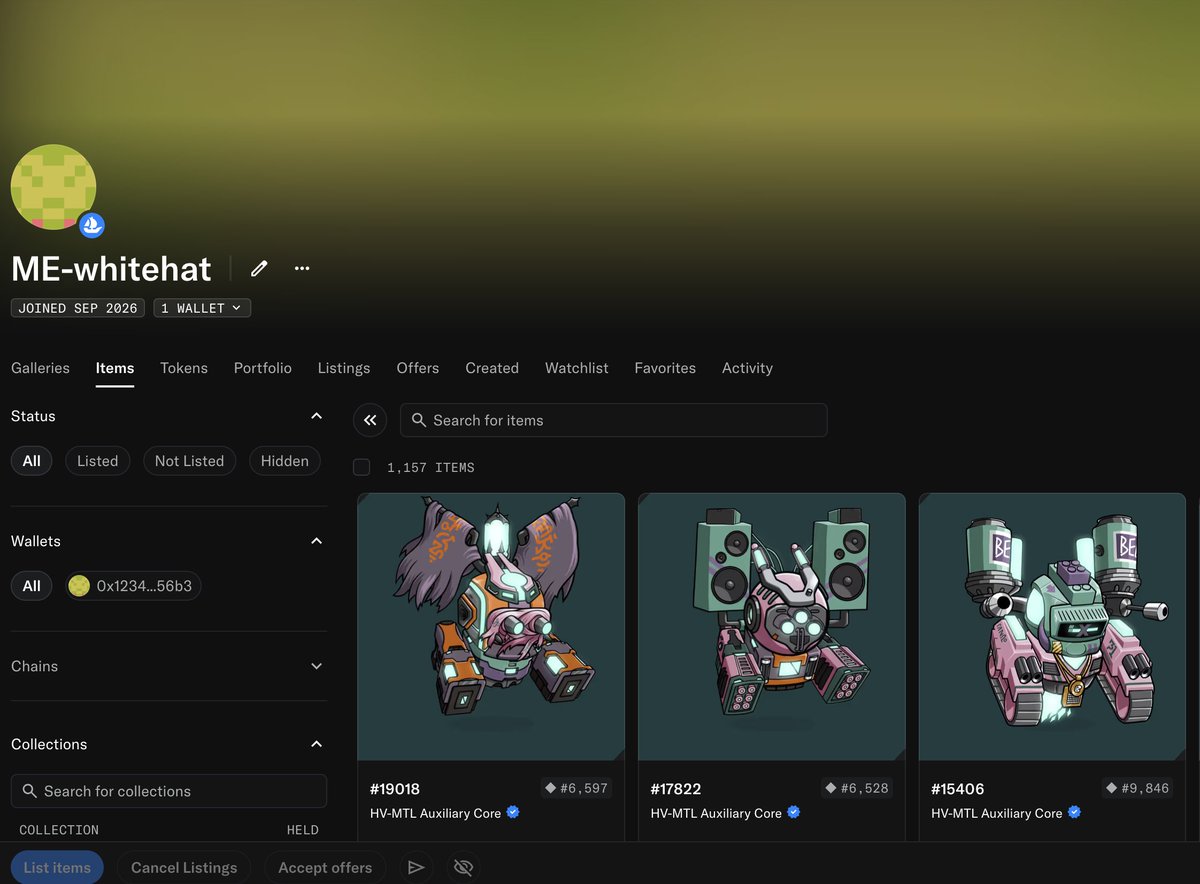Click the Search for collections field

(169, 791)
